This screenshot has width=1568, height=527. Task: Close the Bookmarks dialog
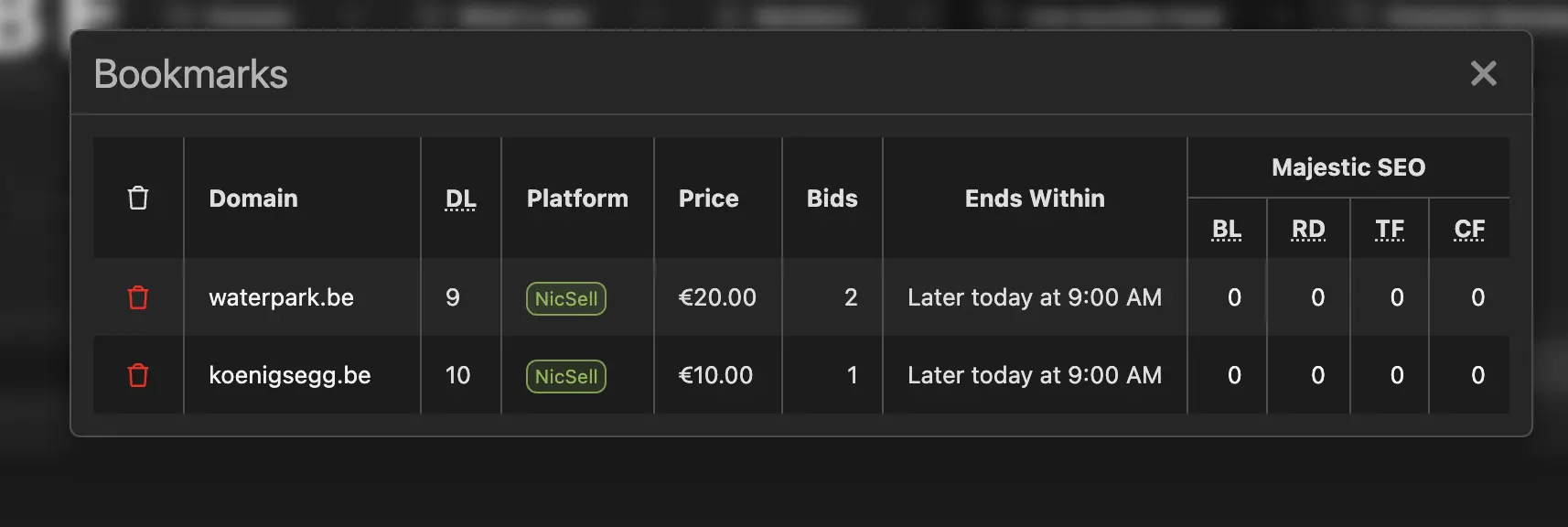pos(1483,73)
